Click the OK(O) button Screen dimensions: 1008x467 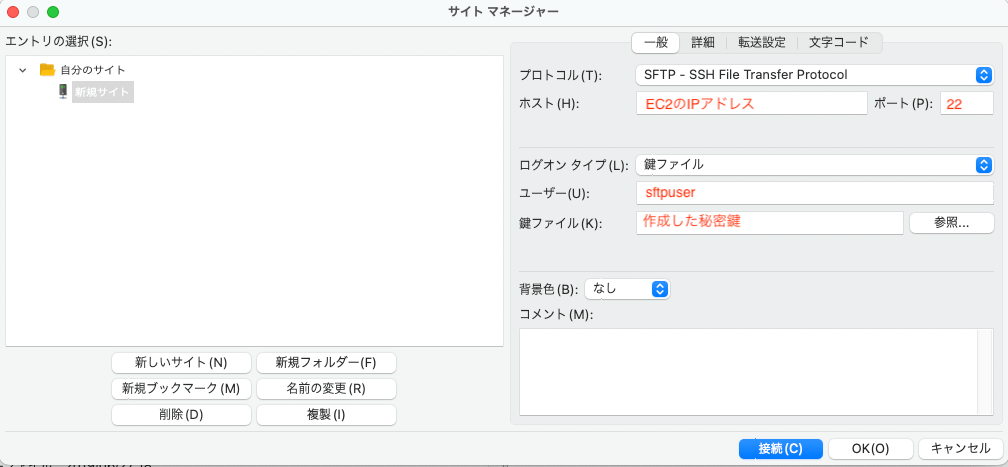870,448
